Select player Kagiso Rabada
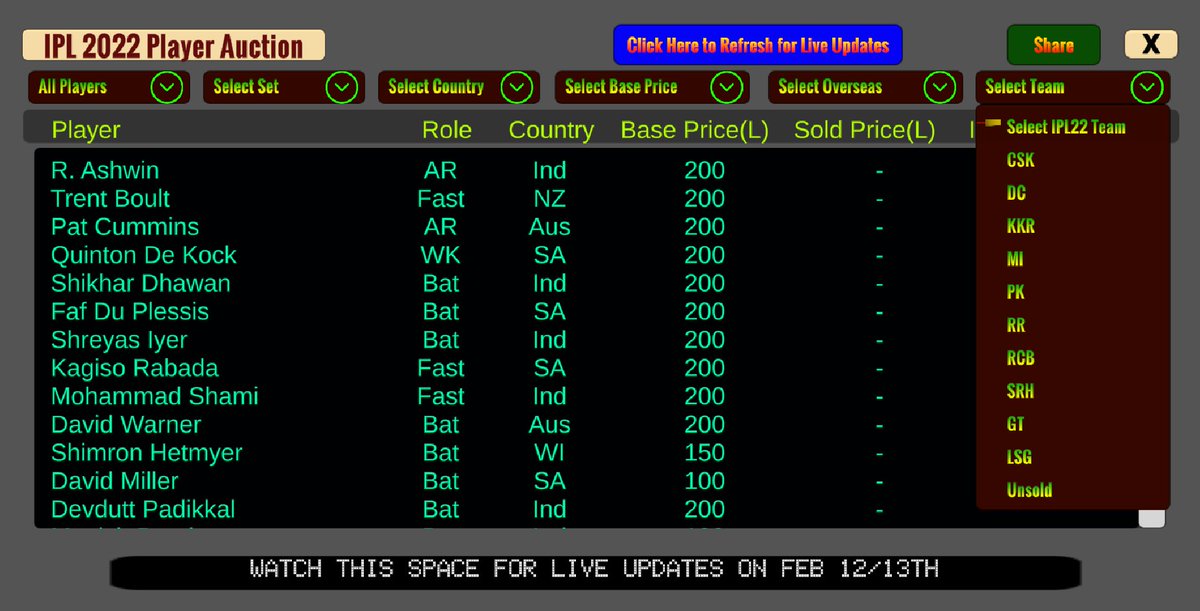The height and width of the screenshot is (611, 1200). tap(135, 368)
